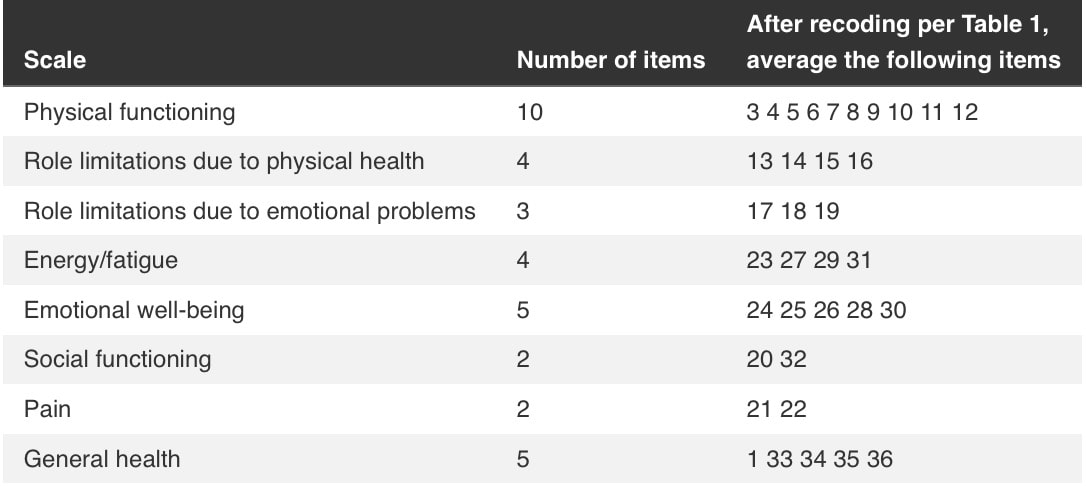
Task: Click the Scale column header
Action: pyautogui.click(x=55, y=60)
